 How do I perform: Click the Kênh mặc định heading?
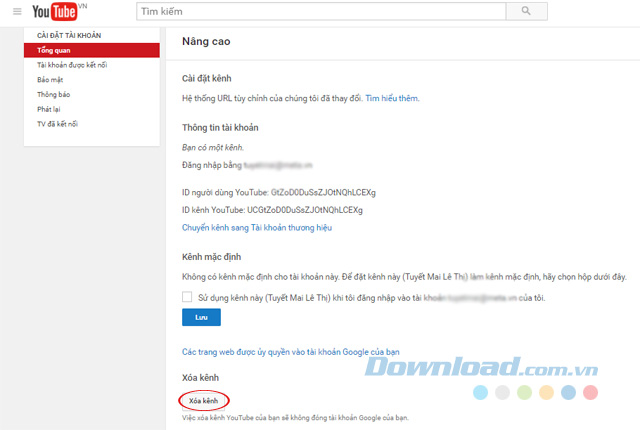coord(211,257)
